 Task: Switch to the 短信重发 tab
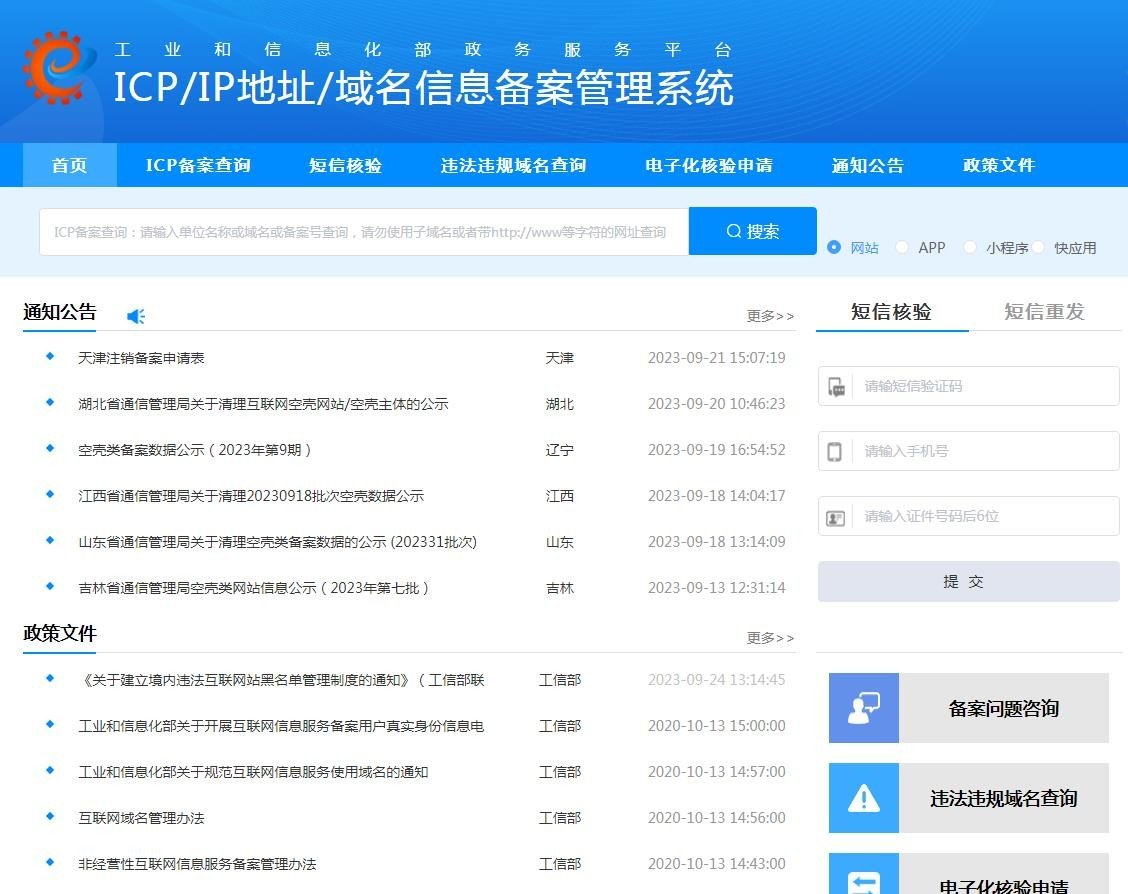(1042, 311)
